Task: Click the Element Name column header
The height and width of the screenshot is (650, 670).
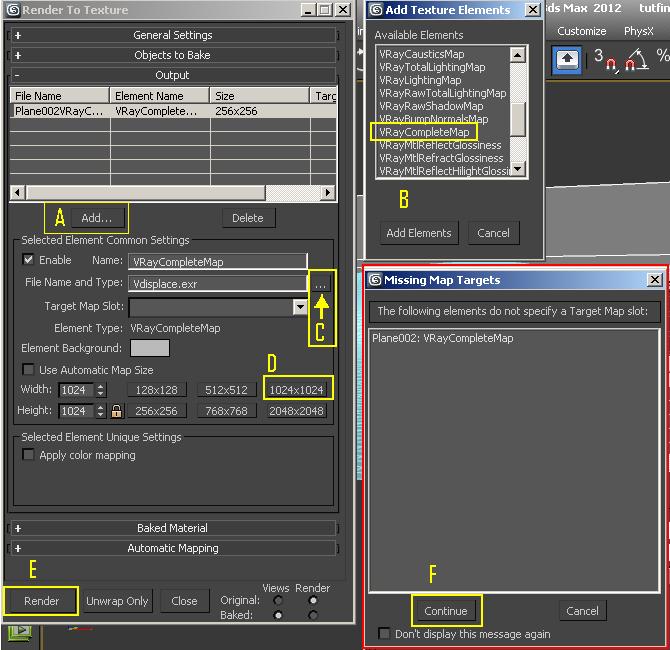Action: [x=160, y=96]
